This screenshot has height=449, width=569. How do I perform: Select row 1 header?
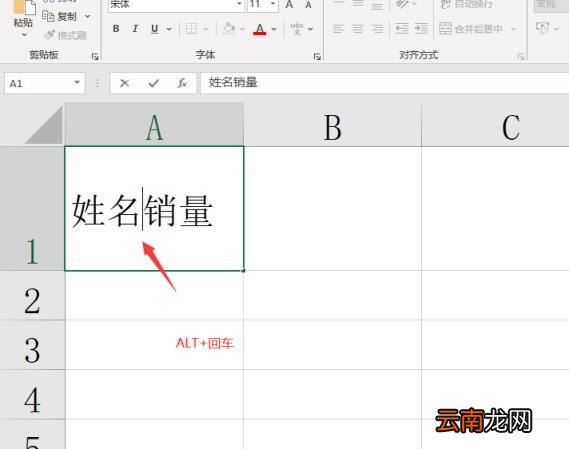coord(32,208)
